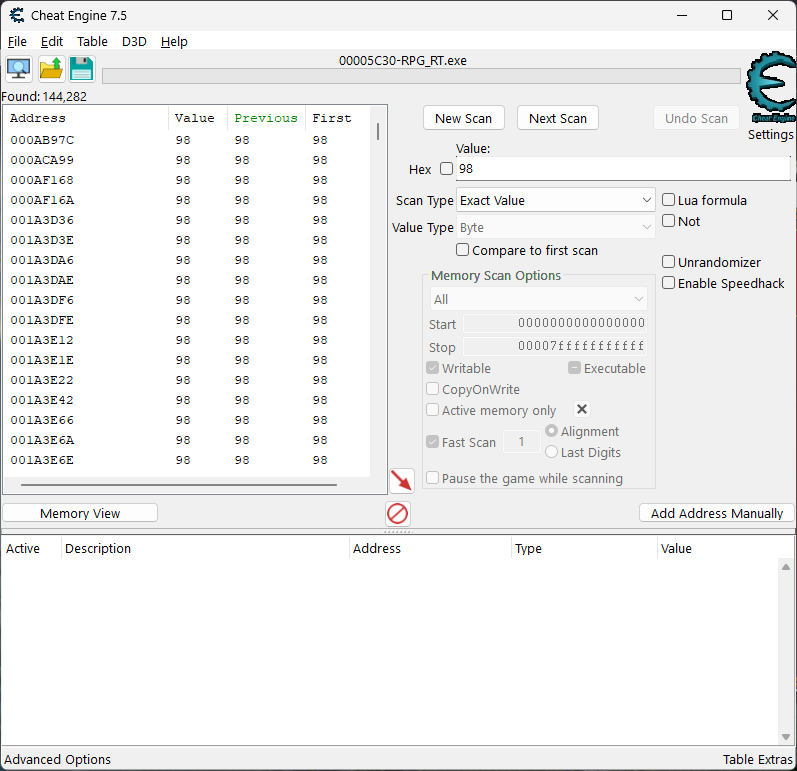Click the Cheat Engine title bar app icon
The width and height of the screenshot is (797, 771).
(x=17, y=15)
